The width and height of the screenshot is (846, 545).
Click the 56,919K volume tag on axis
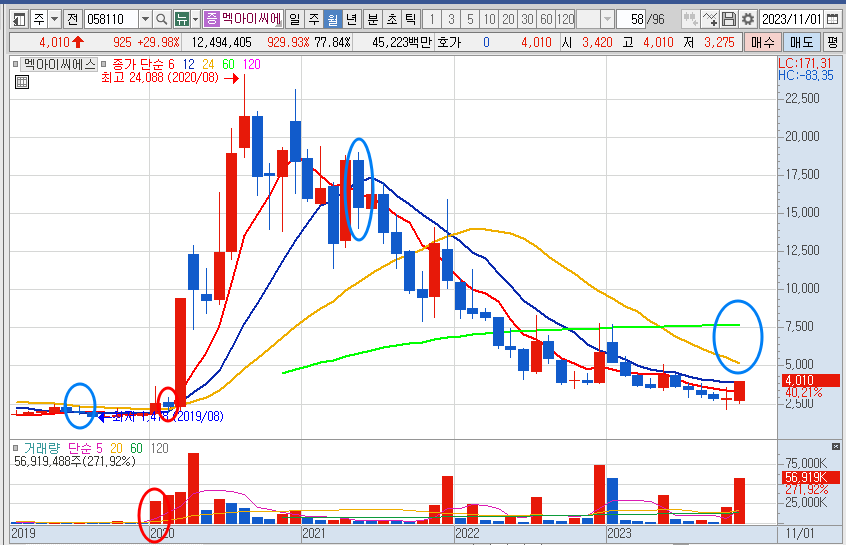tap(811, 478)
